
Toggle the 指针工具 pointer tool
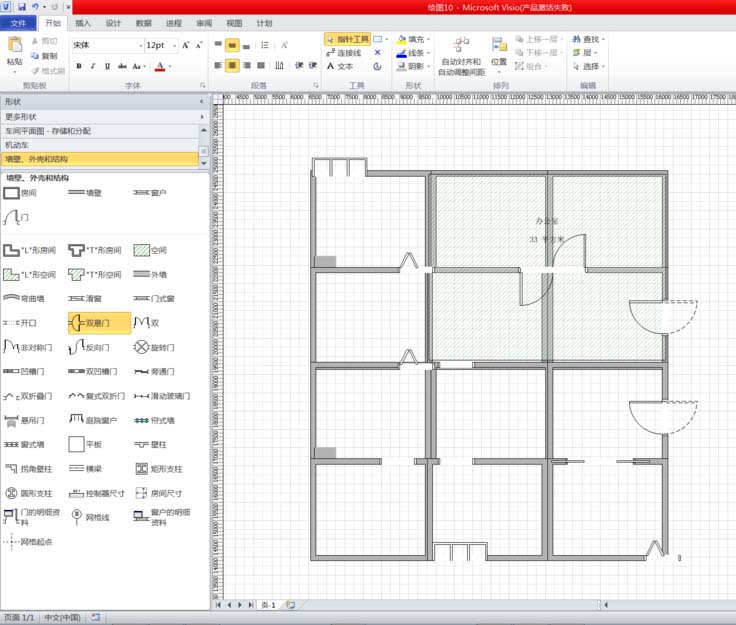[347, 39]
